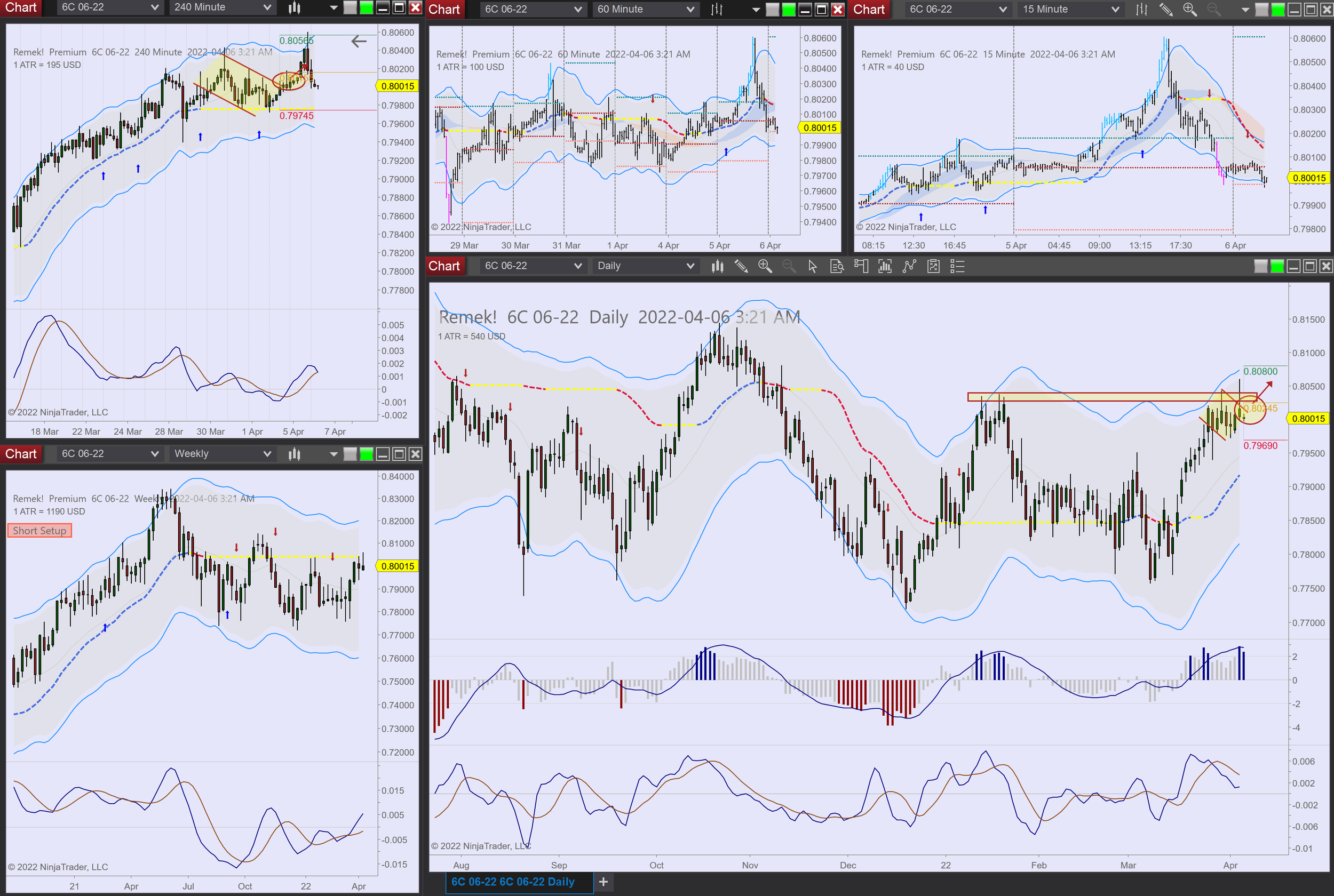Add new tab with plus button

[x=603, y=882]
